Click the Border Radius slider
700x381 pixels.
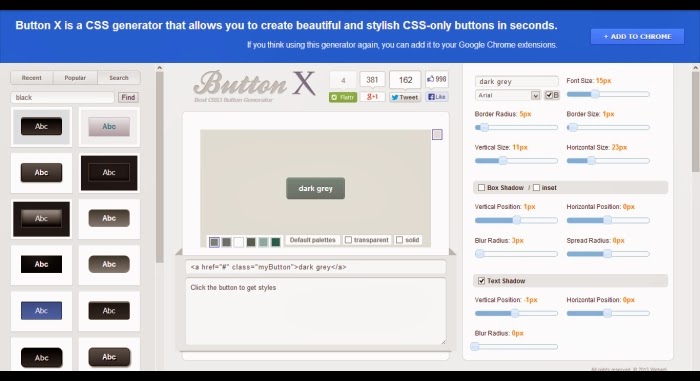(x=516, y=127)
